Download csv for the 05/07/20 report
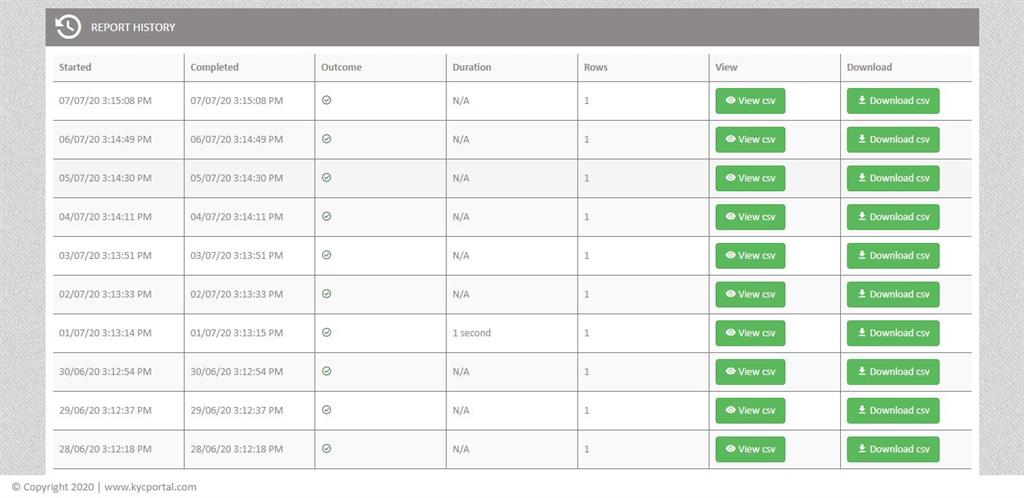The width and height of the screenshot is (1024, 498). point(893,178)
